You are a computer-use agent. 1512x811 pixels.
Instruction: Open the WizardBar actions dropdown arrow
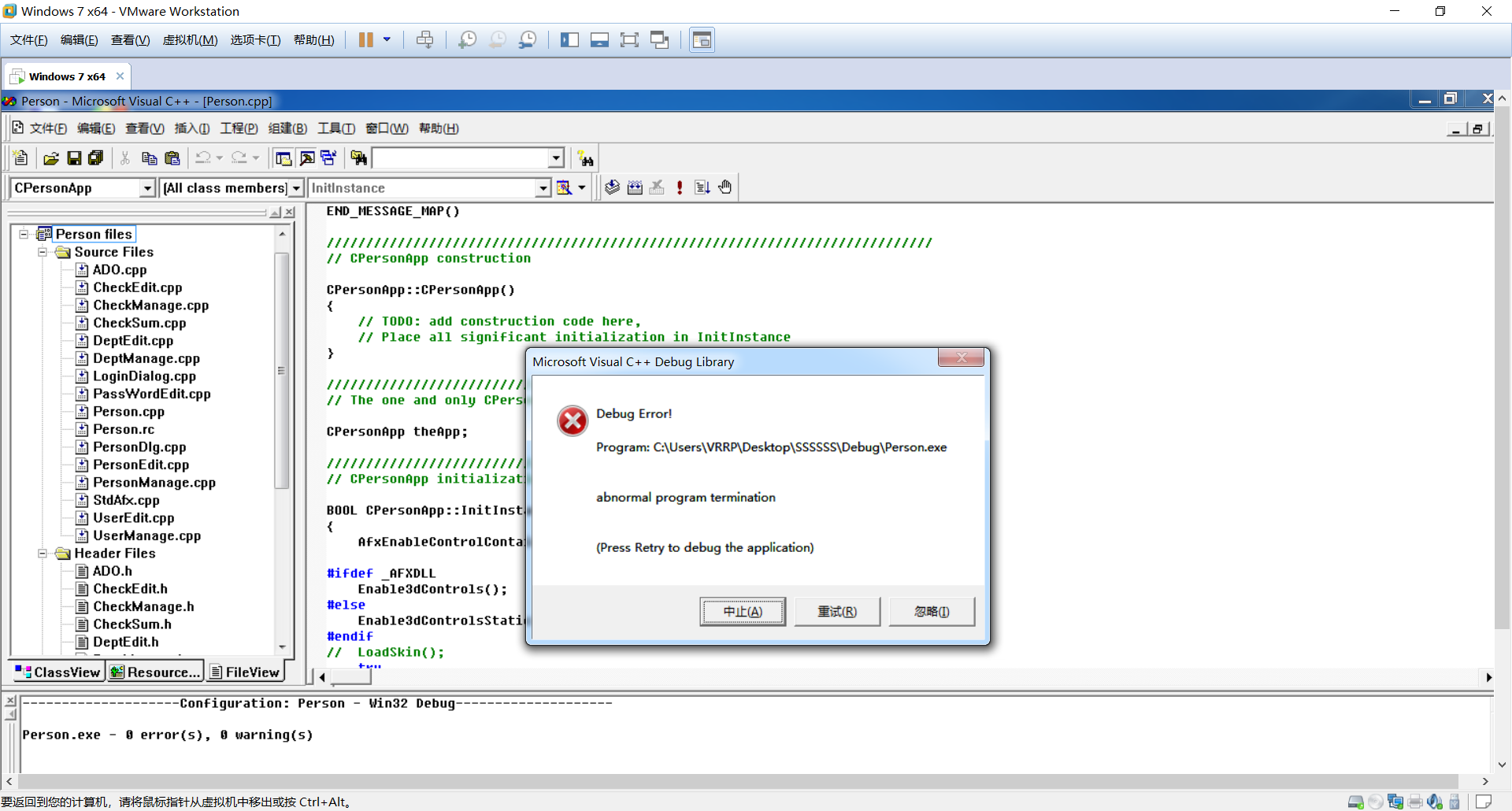[x=582, y=187]
